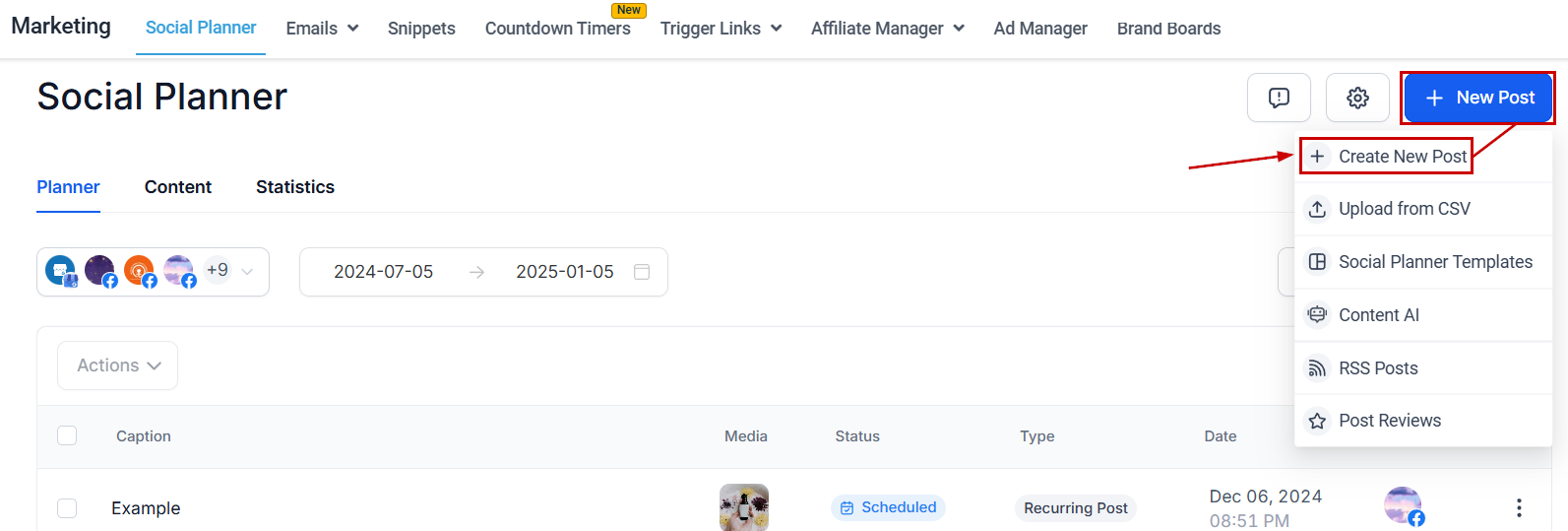This screenshot has width=1568, height=531.
Task: Click the feedback speech bubble icon
Action: pos(1279,98)
